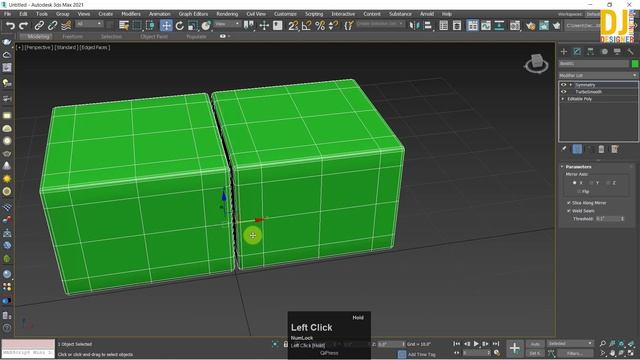
Task: Choose the Rectangular Selection Region tool
Action: [x=137, y=26]
